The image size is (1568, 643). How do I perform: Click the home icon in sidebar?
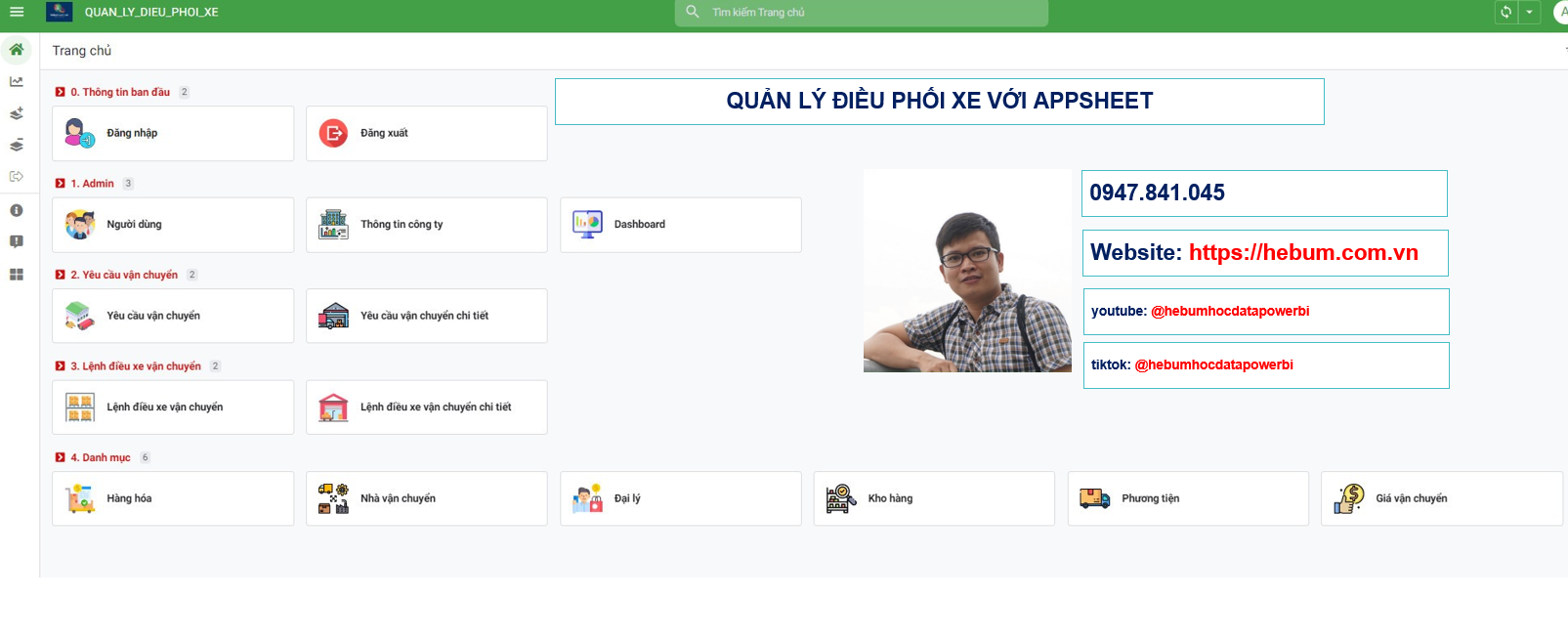pos(17,49)
